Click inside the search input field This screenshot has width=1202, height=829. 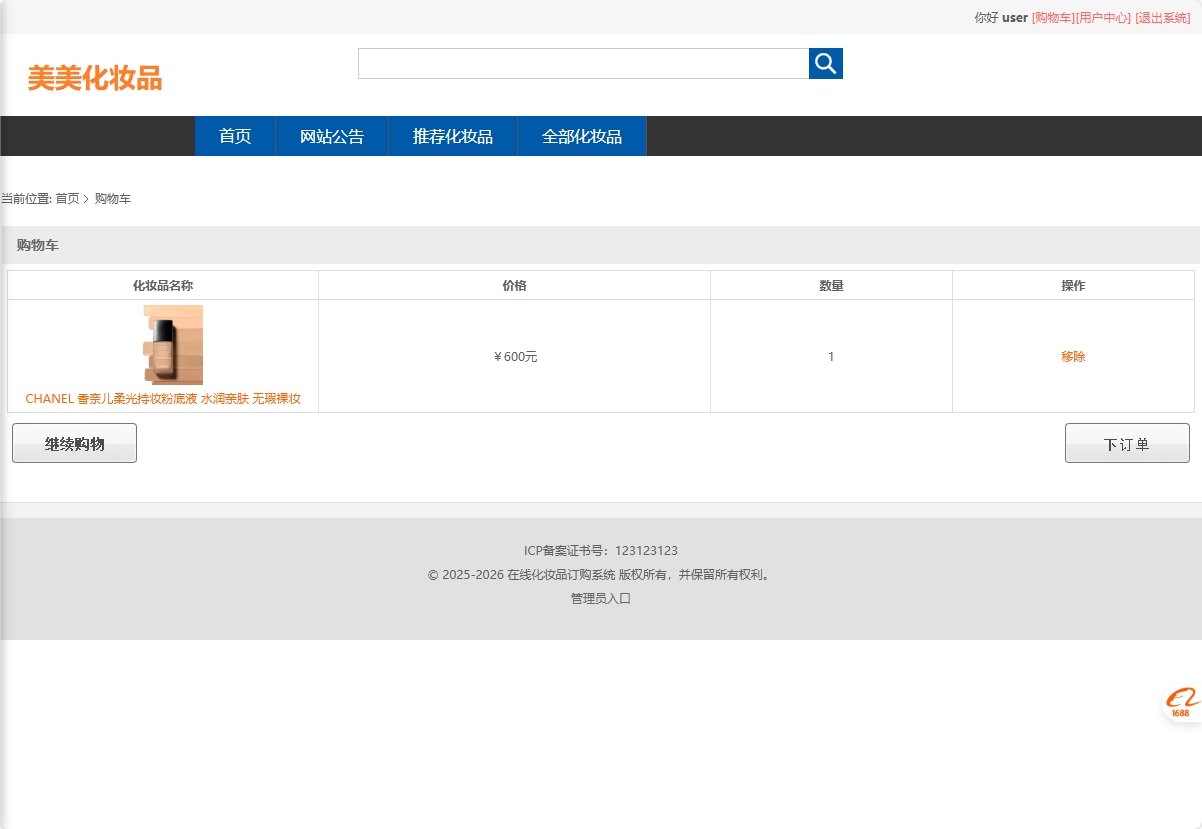click(x=583, y=63)
